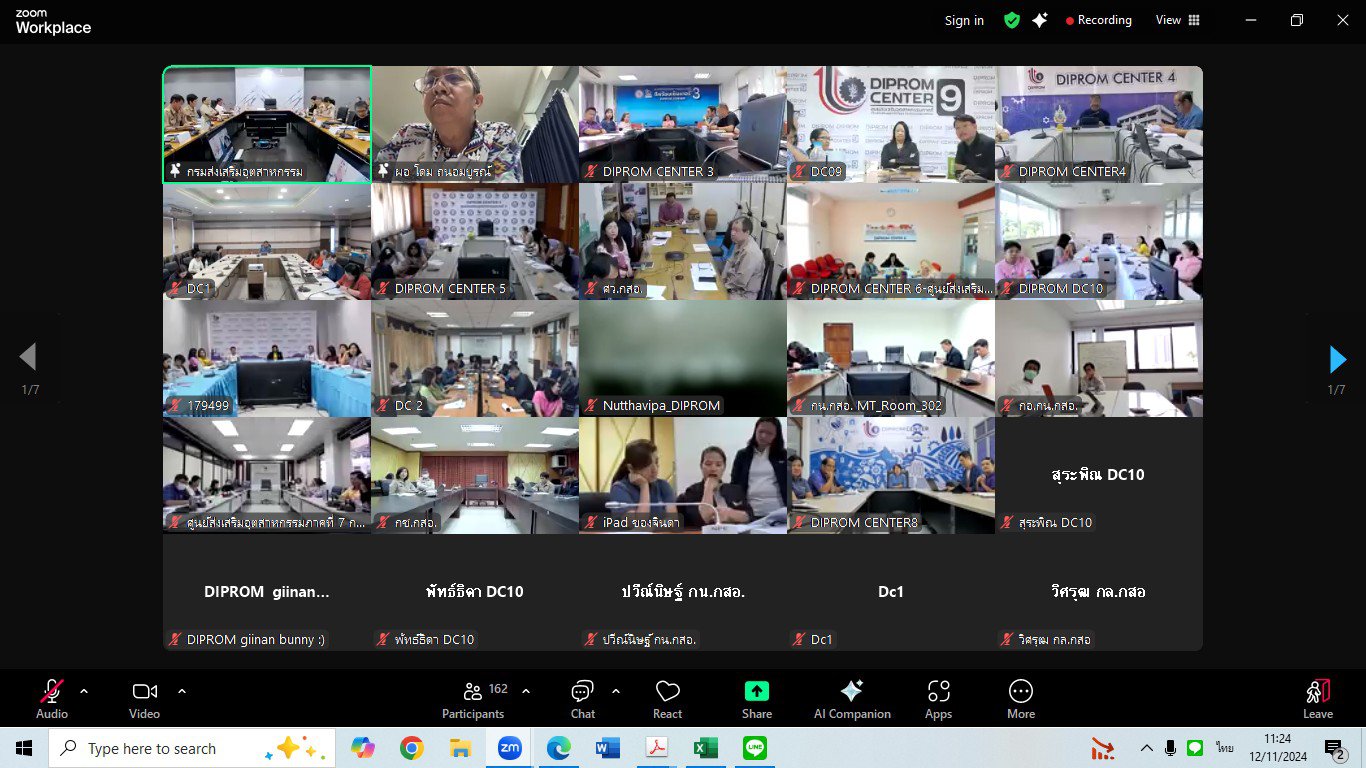Click muted mic icon on DC1 video tile label
The height and width of the screenshot is (768, 1366).
click(x=176, y=289)
